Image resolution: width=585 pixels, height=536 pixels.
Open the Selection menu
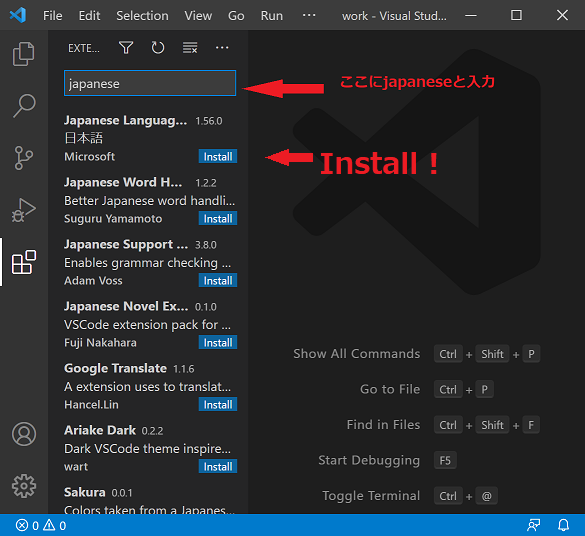point(142,16)
